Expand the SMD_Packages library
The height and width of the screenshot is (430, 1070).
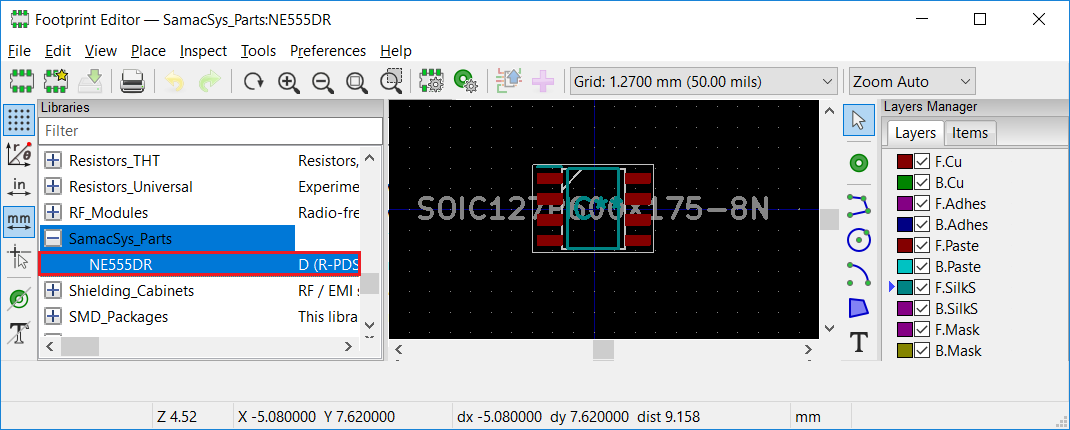click(53, 317)
